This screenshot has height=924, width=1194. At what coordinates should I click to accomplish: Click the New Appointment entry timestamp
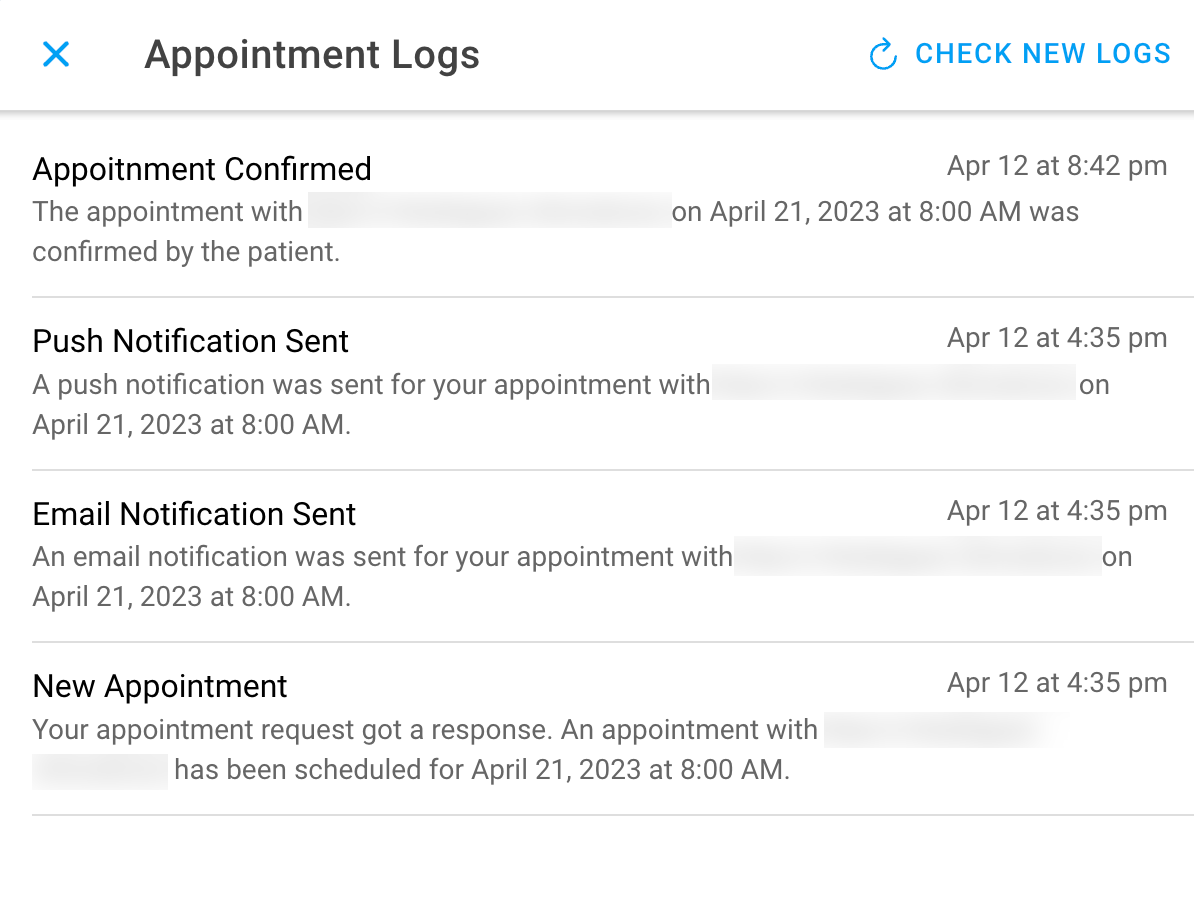[1057, 683]
